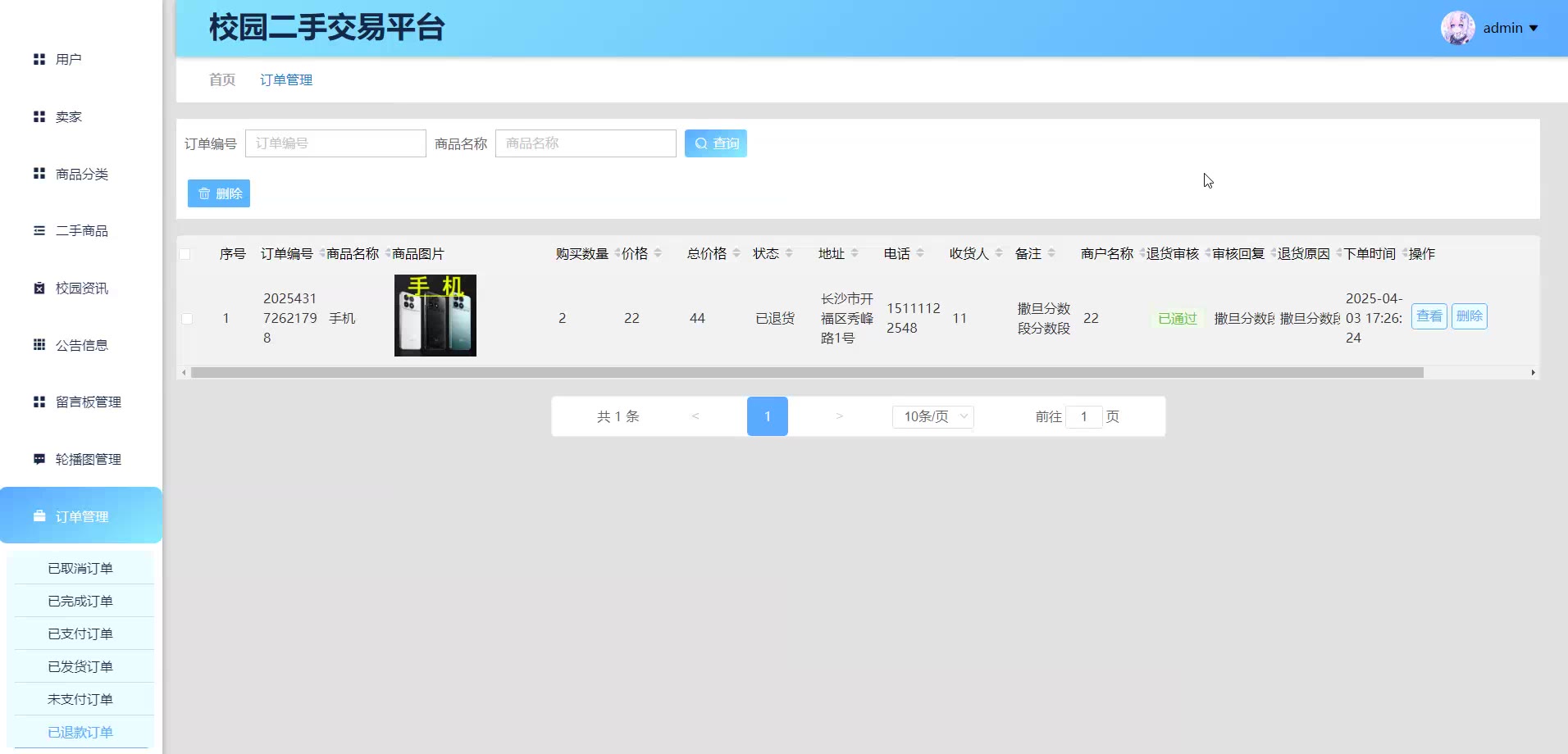Image resolution: width=1568 pixels, height=754 pixels.
Task: Click the scrollbar's left arrow
Action: (x=184, y=372)
